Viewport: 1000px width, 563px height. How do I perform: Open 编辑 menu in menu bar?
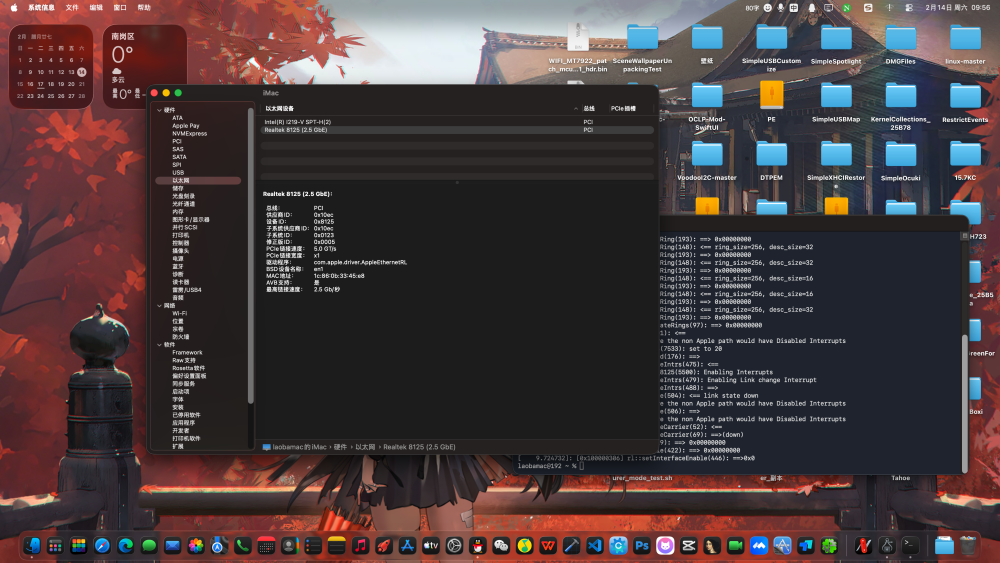pos(96,8)
